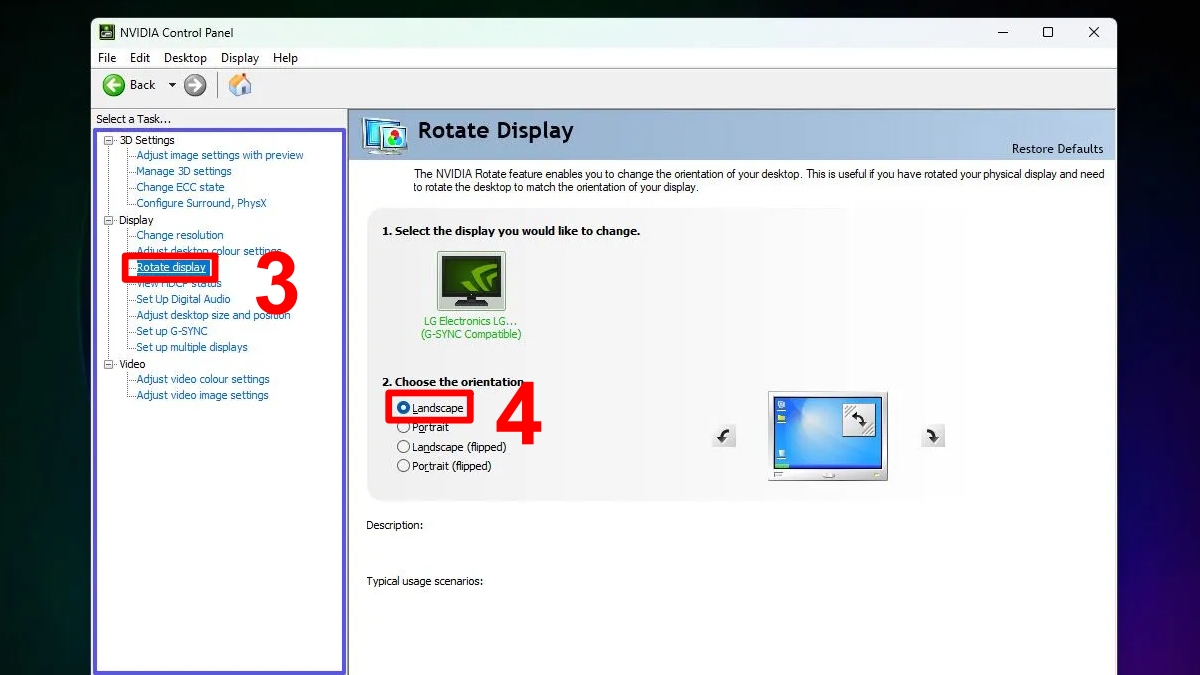Choose the Portrait (flipped) radio button
This screenshot has width=1200, height=675.
404,466
